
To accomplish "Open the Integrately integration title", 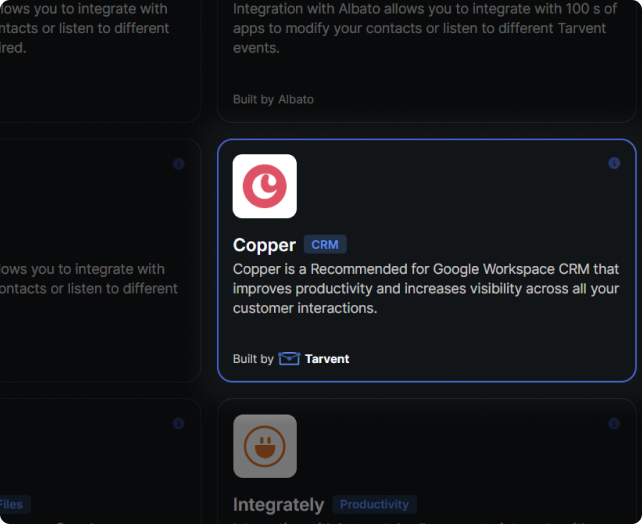I will click(x=278, y=505).
